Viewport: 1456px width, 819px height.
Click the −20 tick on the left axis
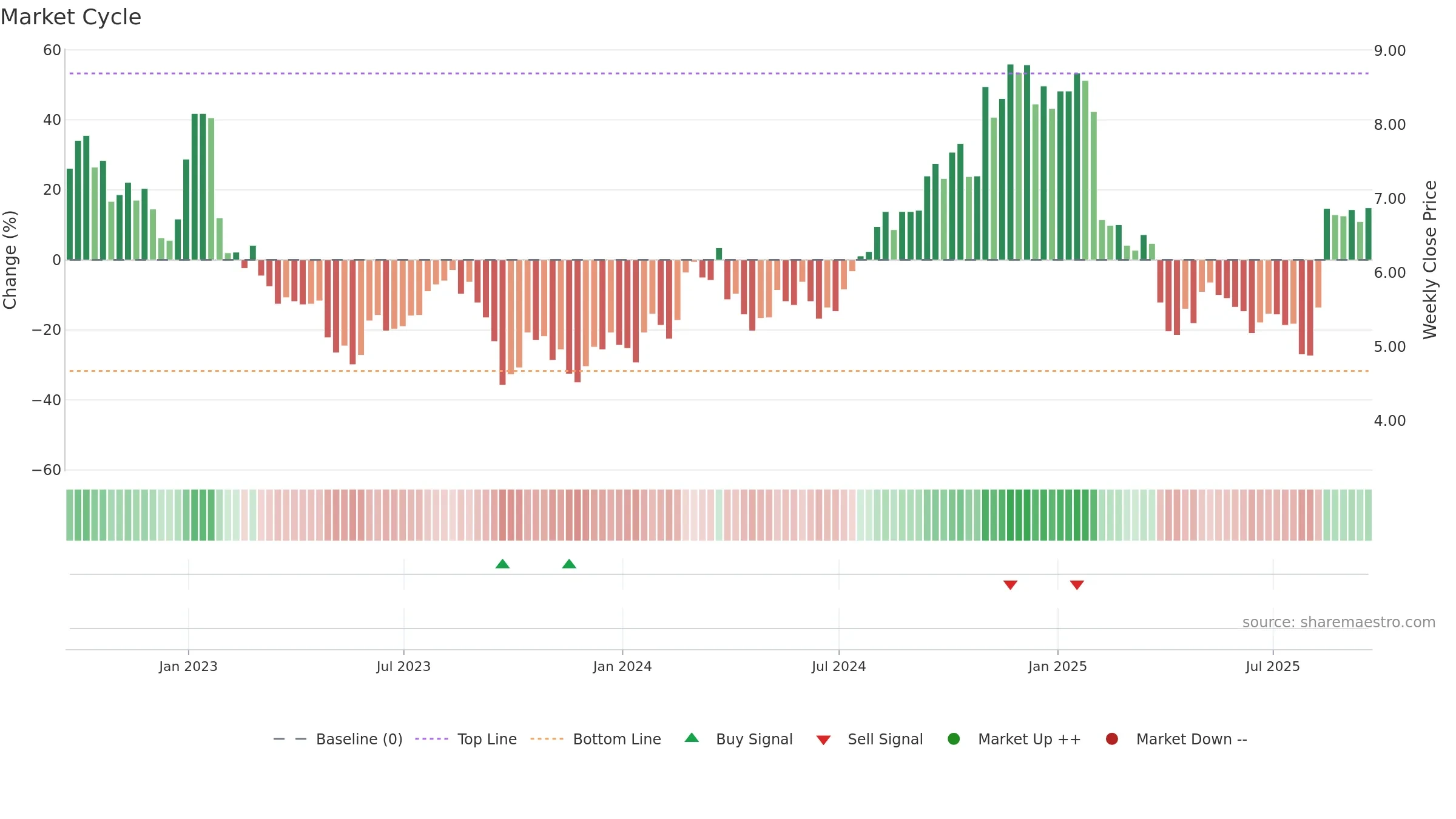point(47,330)
